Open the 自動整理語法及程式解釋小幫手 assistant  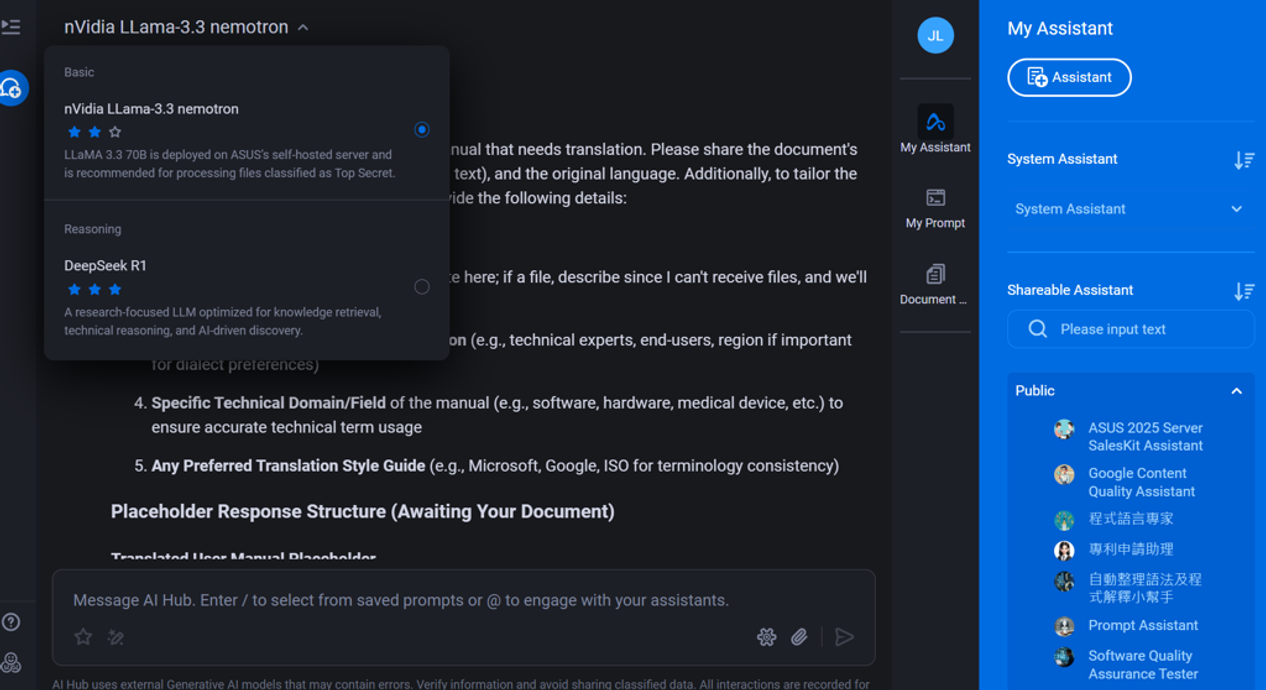(1145, 588)
